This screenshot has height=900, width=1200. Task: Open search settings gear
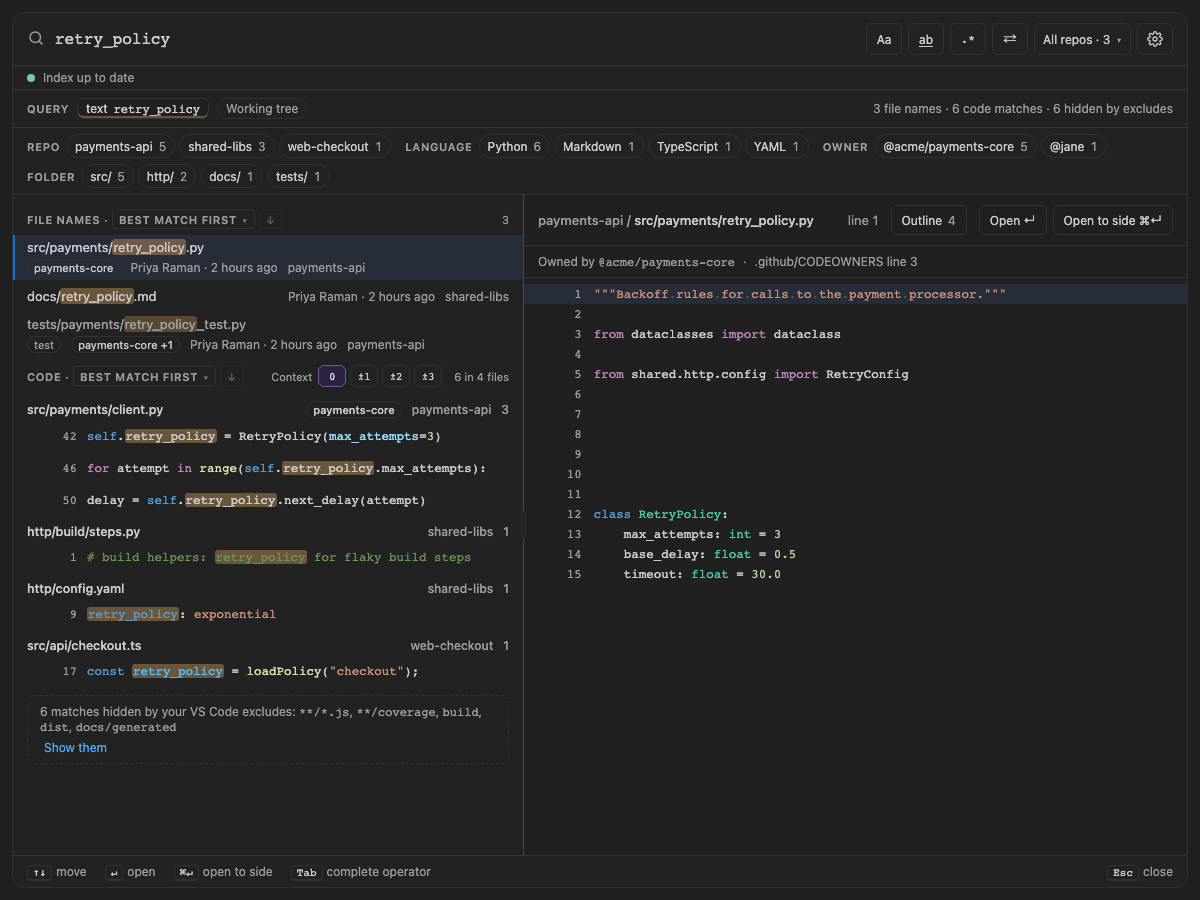point(1155,39)
